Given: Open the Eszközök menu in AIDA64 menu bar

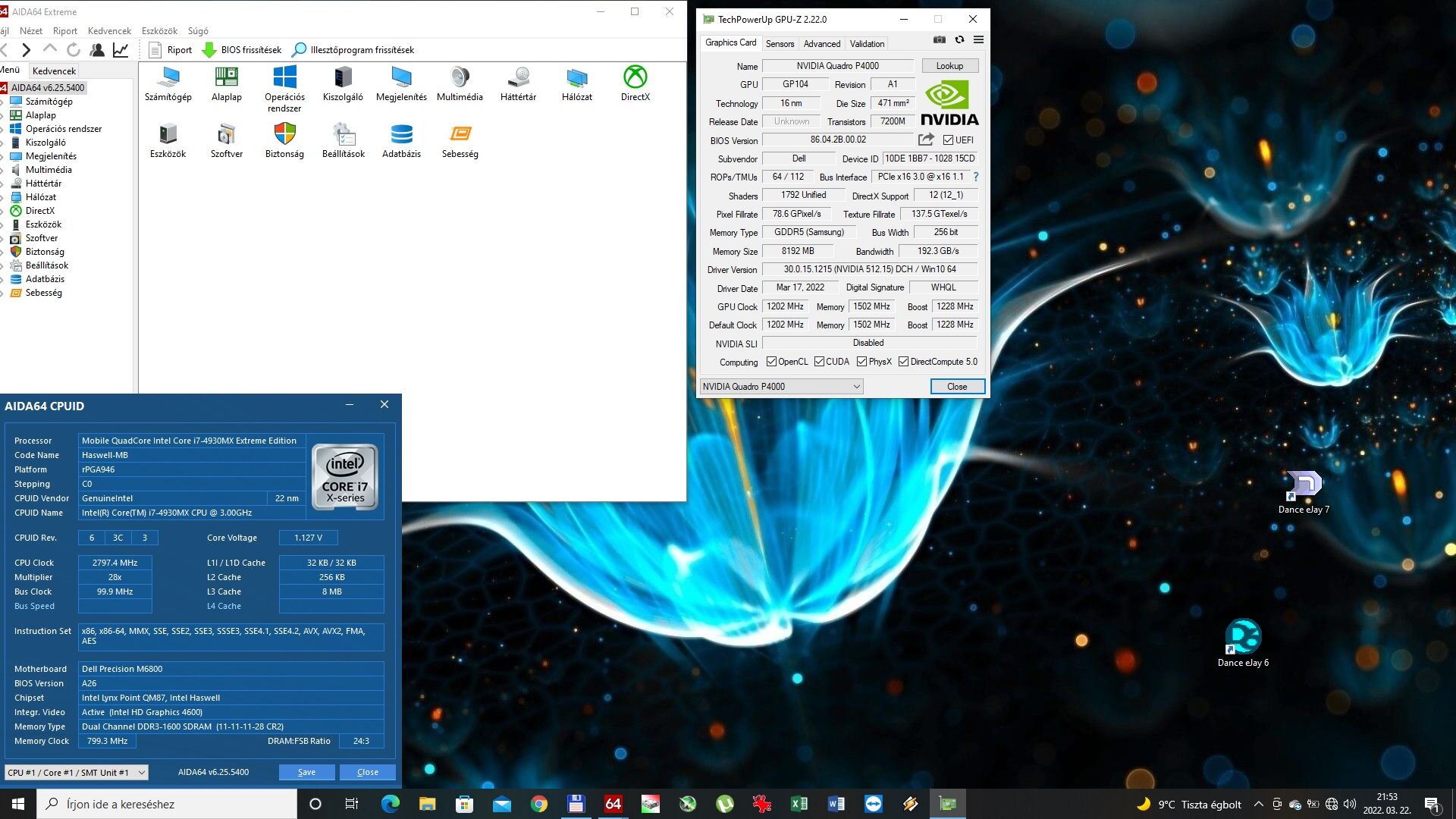Looking at the screenshot, I should coord(159,31).
